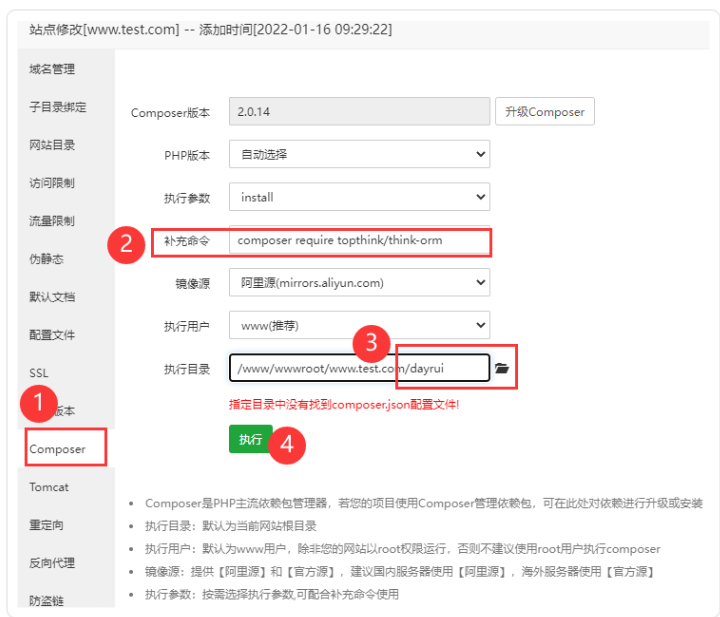The width and height of the screenshot is (720, 617).
Task: Select the 访问限制 tab
Action: [52, 183]
